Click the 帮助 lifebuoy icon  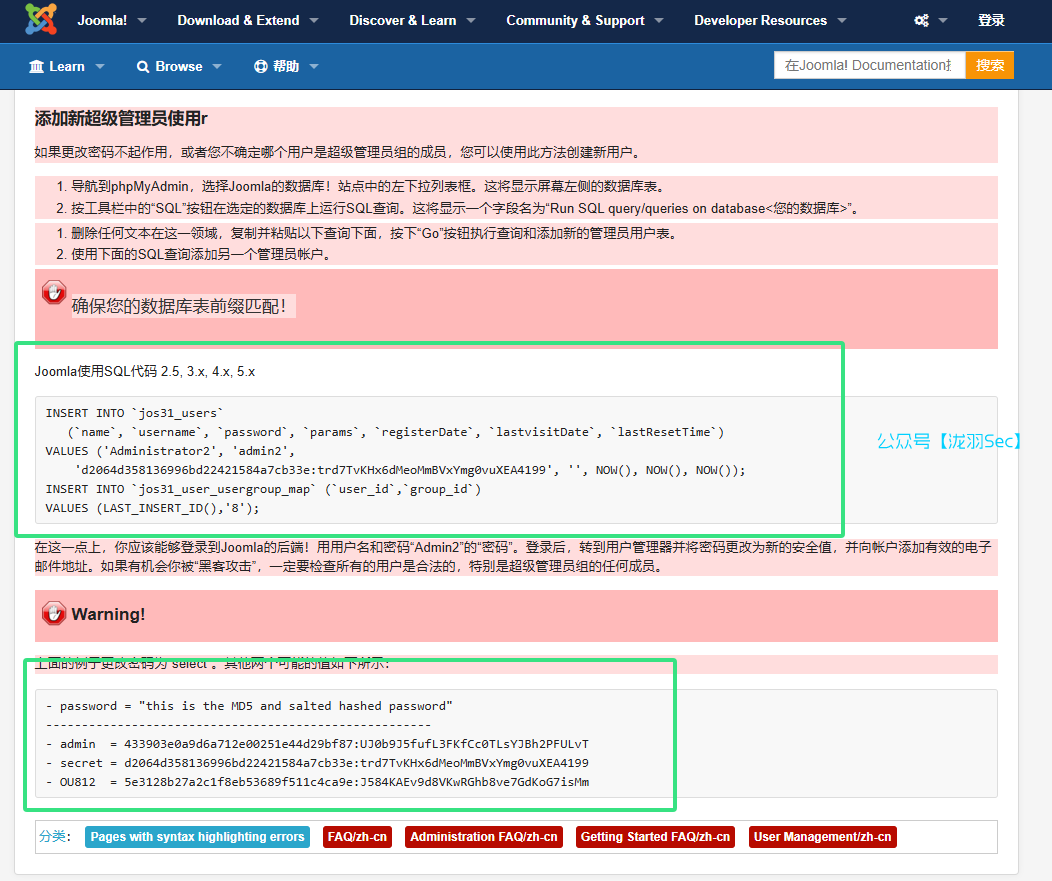pyautogui.click(x=261, y=66)
